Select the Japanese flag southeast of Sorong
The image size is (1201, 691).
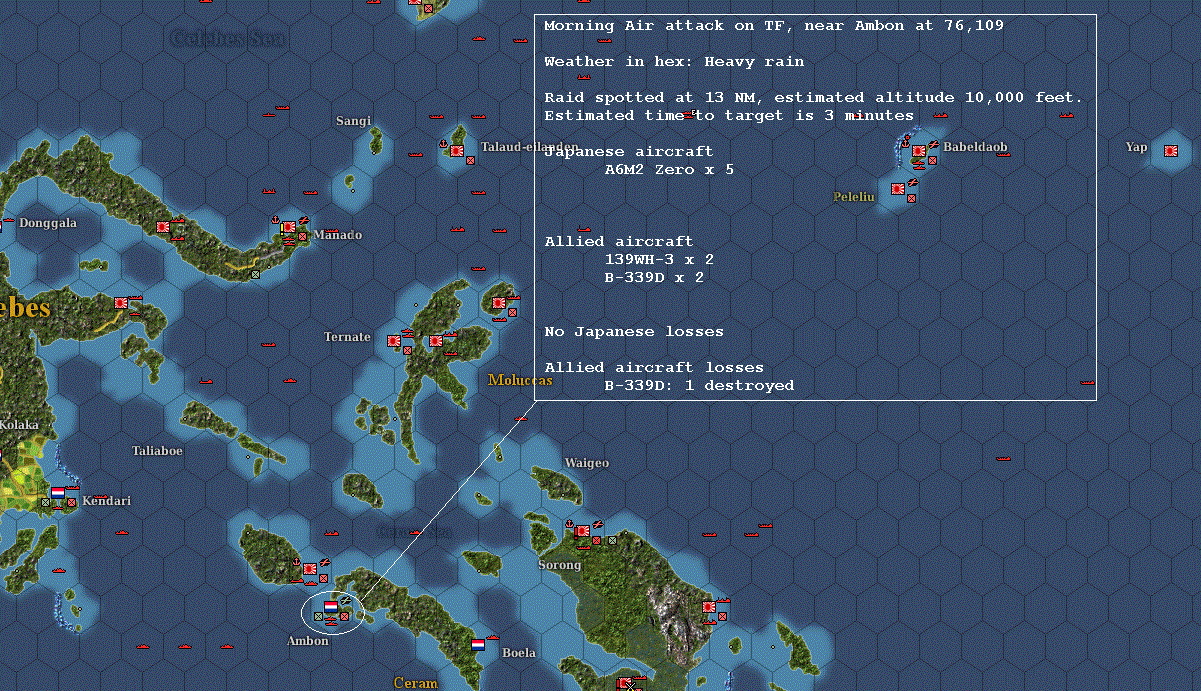click(x=709, y=607)
